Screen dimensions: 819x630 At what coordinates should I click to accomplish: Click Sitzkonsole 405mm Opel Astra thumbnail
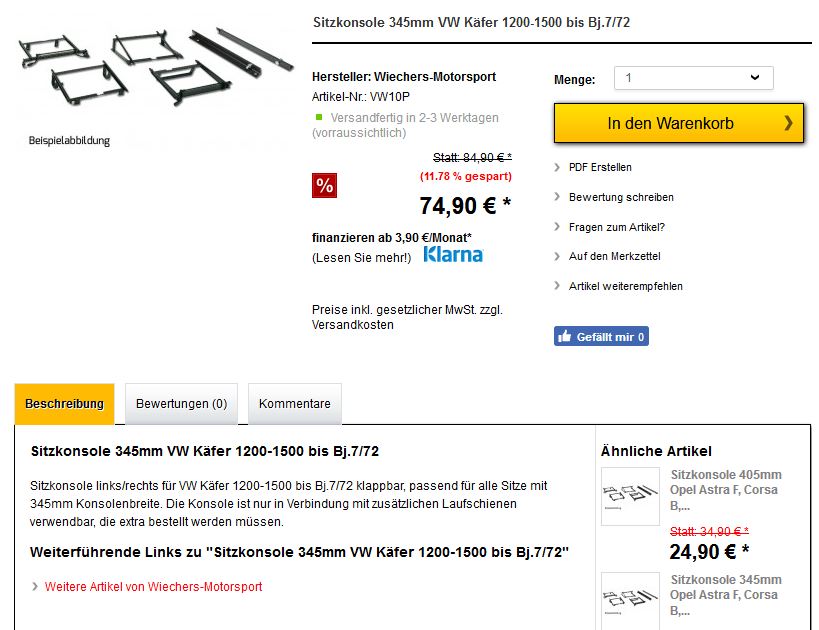pos(630,496)
